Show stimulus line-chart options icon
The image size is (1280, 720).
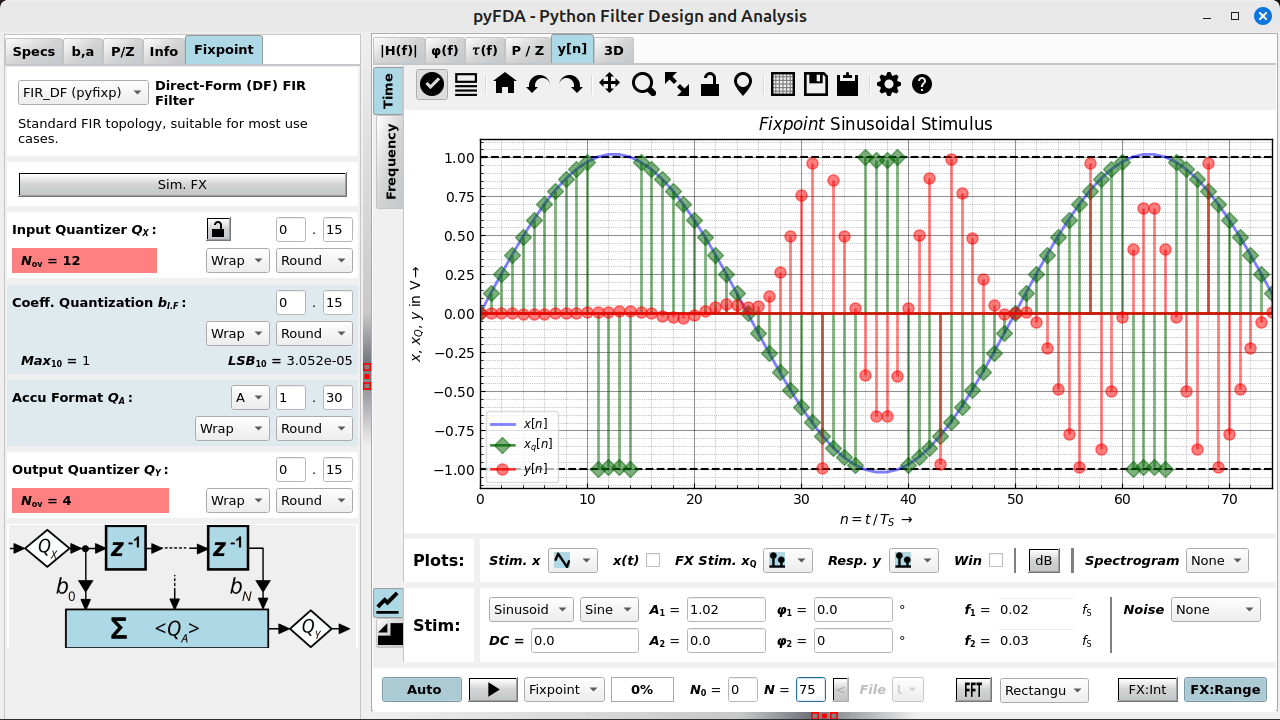coord(387,601)
